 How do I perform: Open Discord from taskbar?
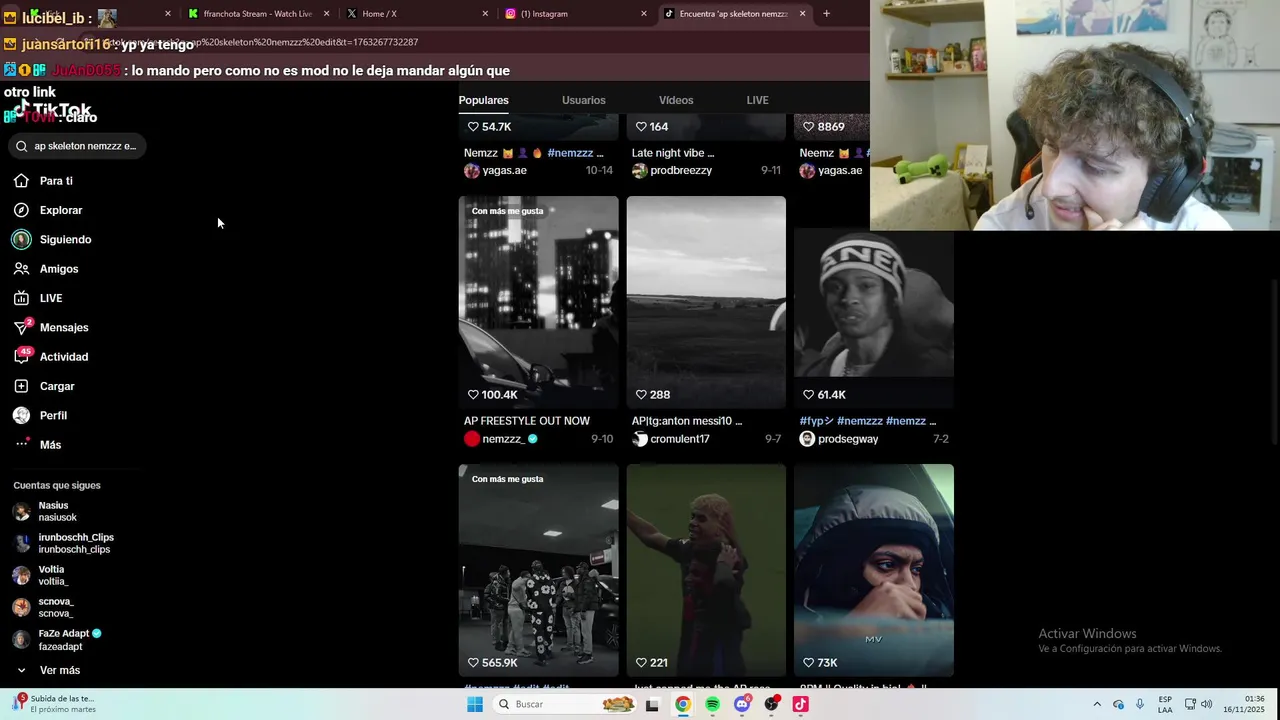coord(742,704)
